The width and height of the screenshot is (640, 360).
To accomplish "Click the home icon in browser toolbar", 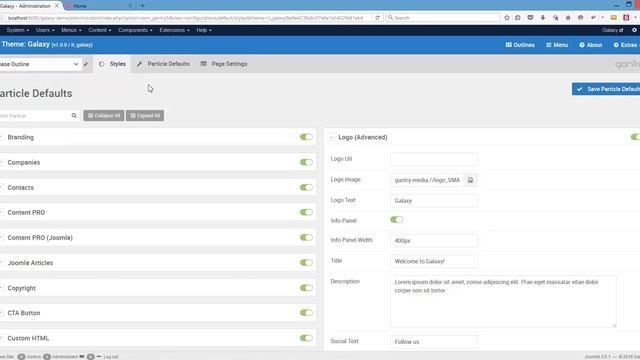I will 568,18.
